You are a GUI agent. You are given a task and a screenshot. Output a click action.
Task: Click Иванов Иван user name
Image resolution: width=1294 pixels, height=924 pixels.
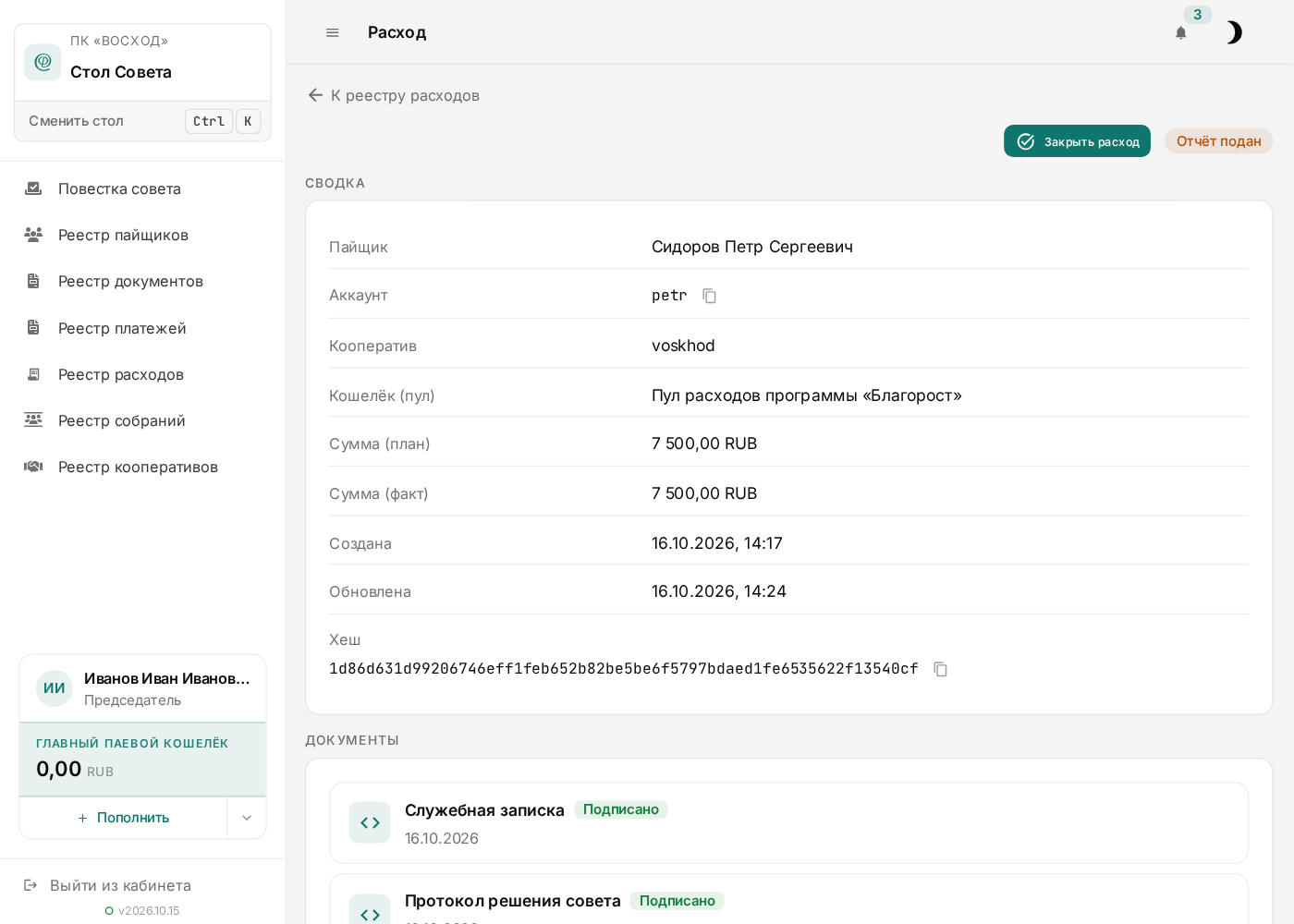coord(167,678)
